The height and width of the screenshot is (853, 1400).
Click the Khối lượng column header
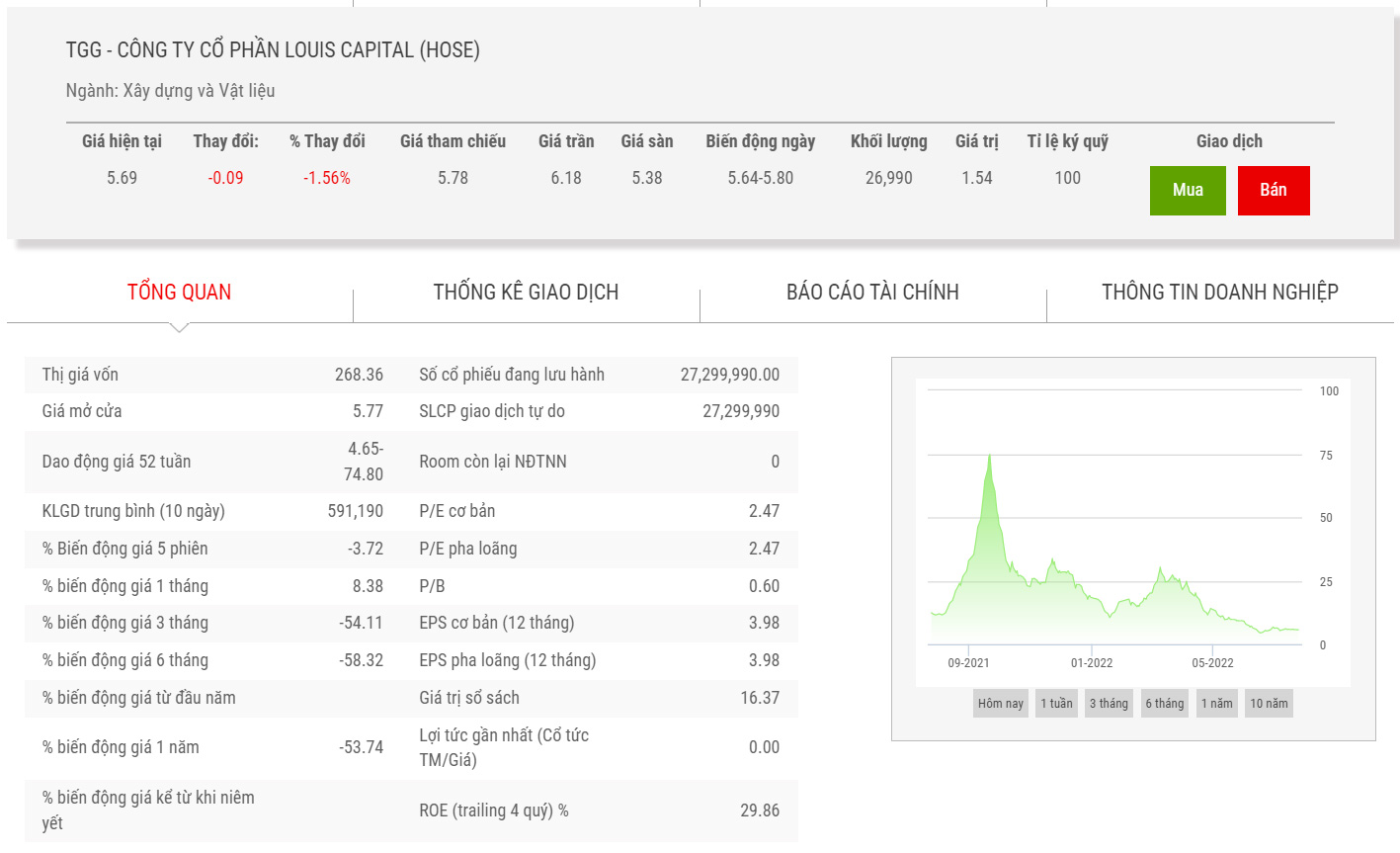[888, 141]
